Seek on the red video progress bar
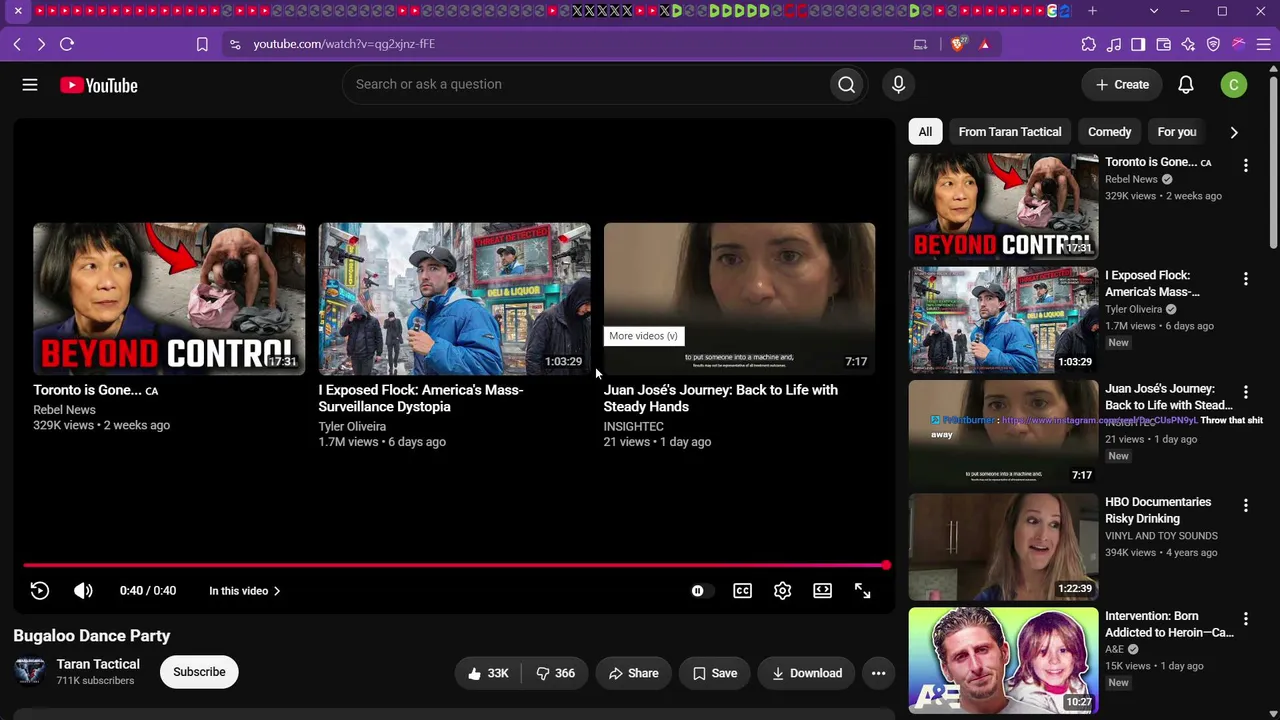Screen dimensions: 1280x720 (455, 566)
